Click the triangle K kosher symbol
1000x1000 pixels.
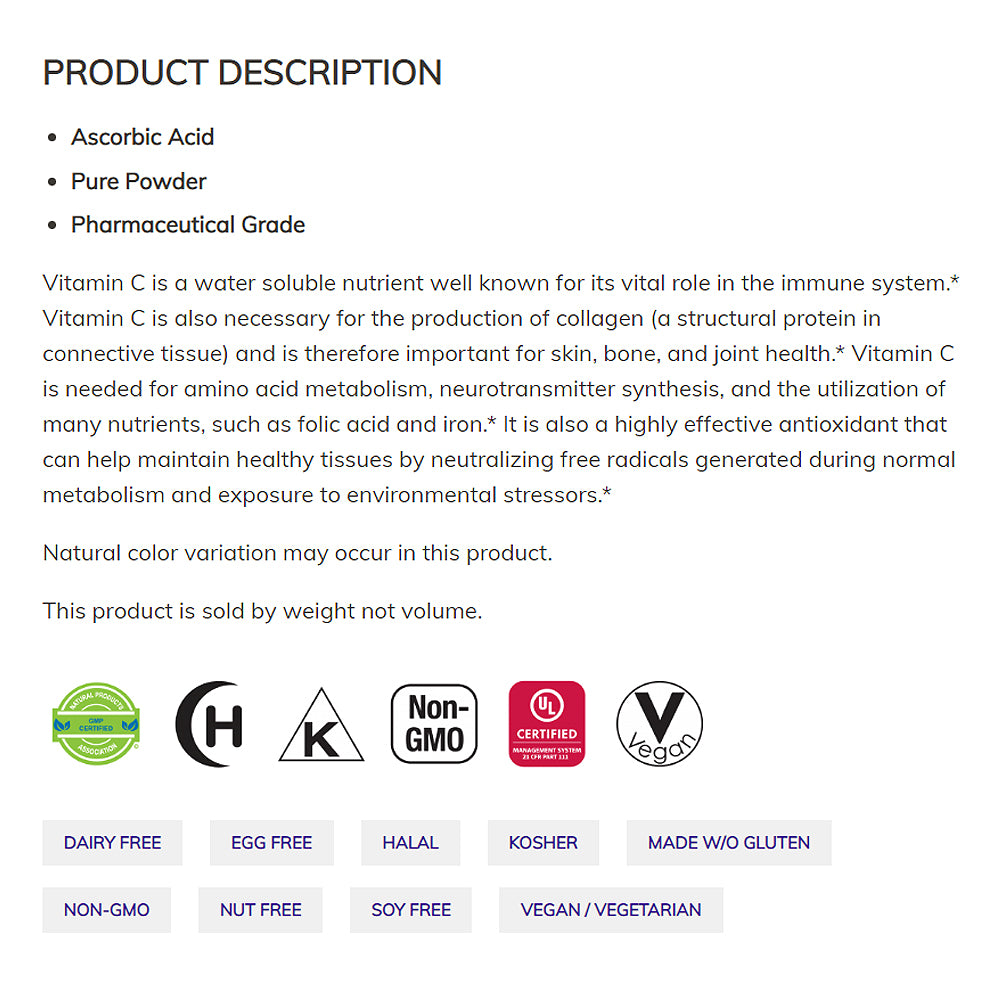tap(321, 727)
